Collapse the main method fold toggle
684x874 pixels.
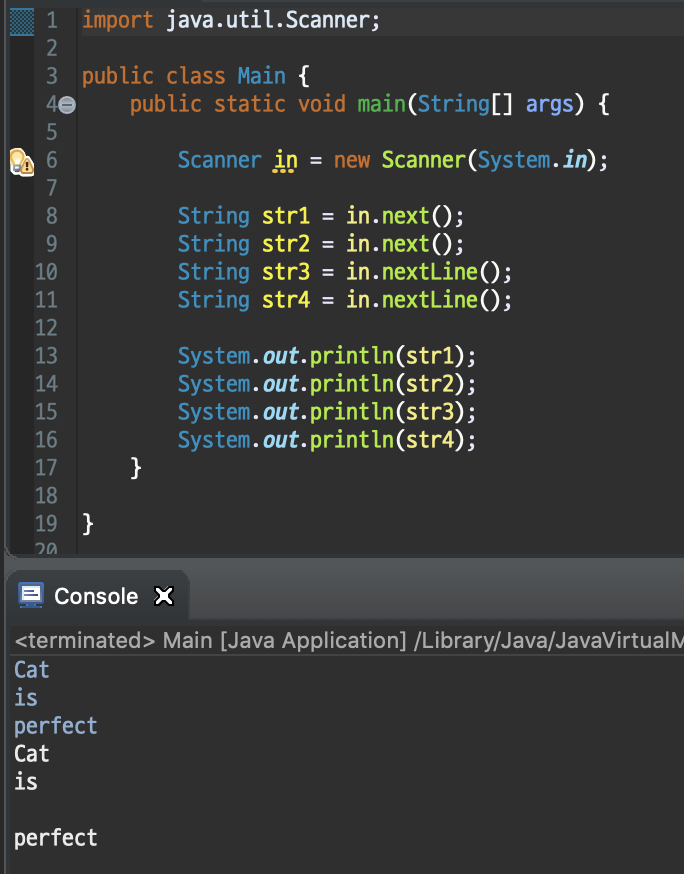click(67, 105)
